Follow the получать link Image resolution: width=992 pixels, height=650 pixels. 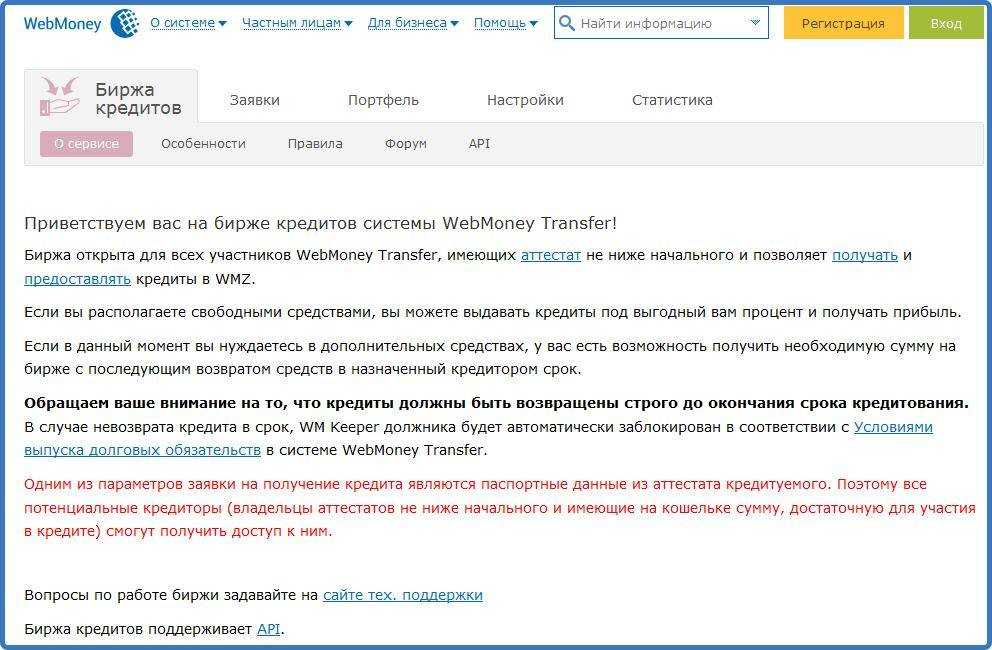tap(864, 255)
